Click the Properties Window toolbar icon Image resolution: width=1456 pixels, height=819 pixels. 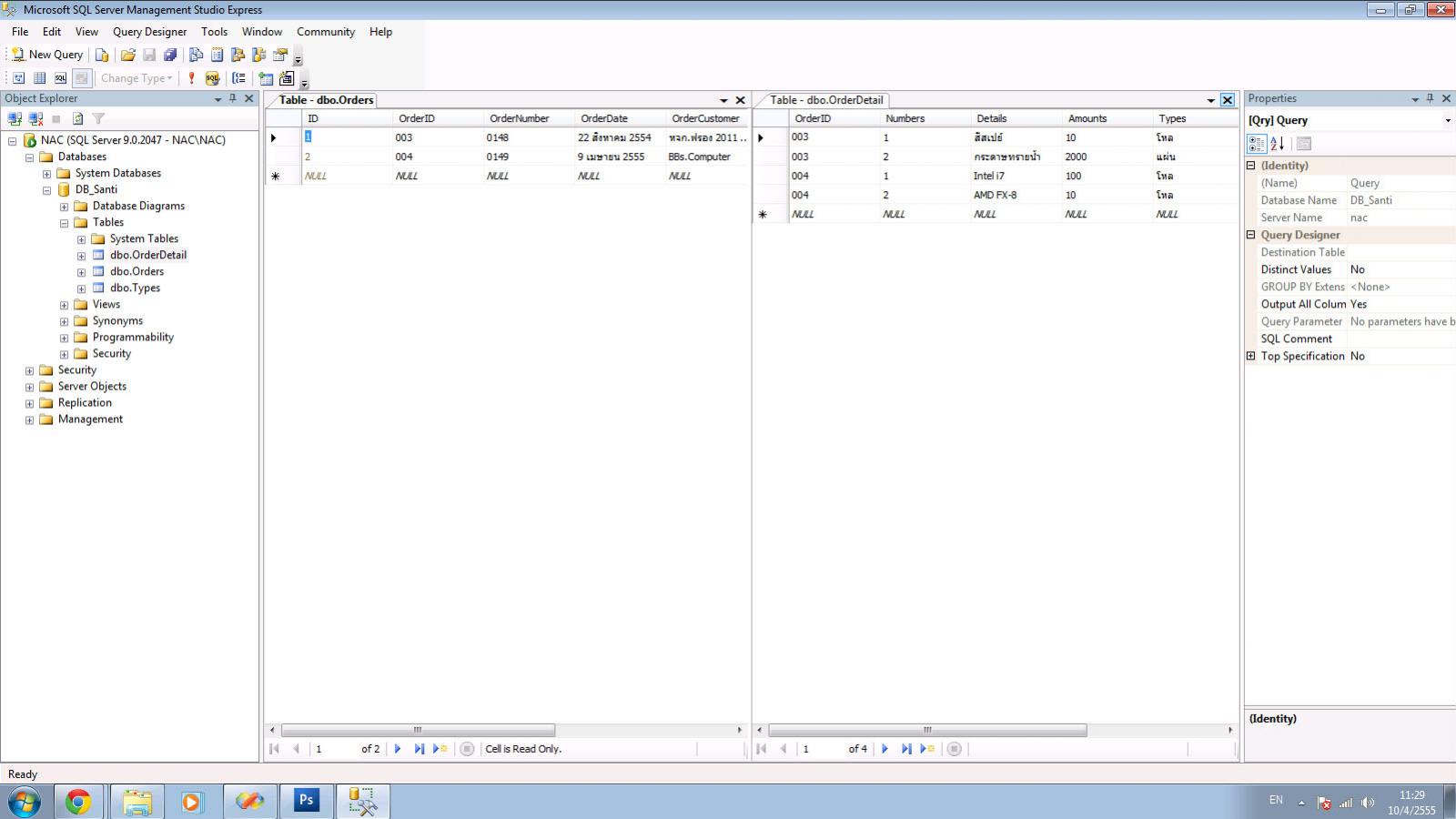click(x=280, y=55)
